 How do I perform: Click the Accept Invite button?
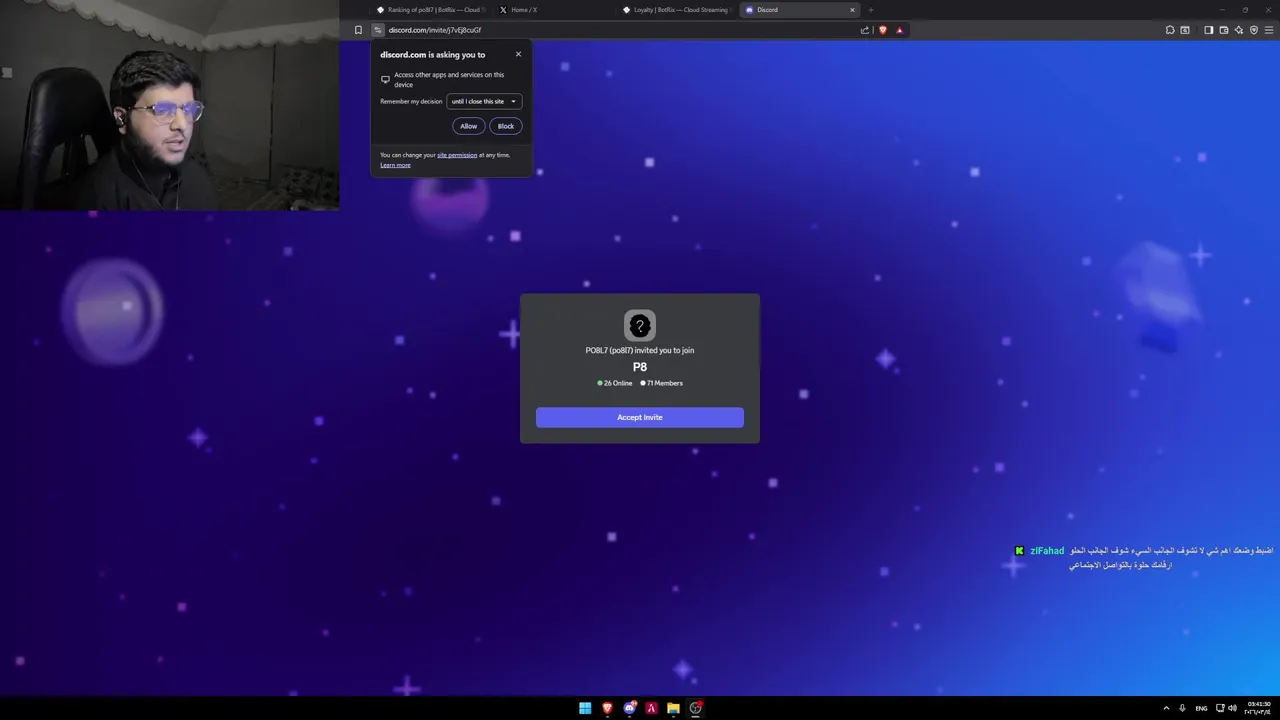click(x=640, y=417)
